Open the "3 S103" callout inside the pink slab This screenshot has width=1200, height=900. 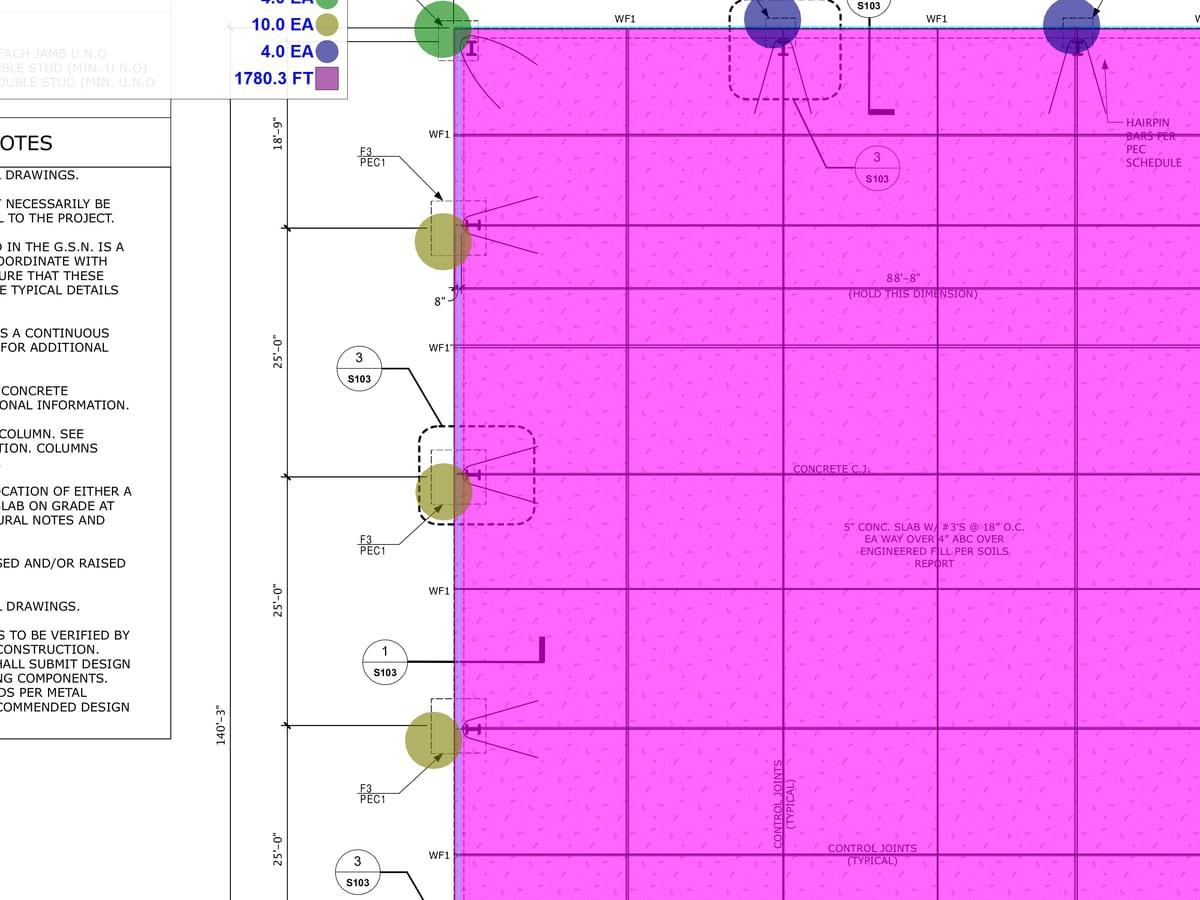pos(877,168)
